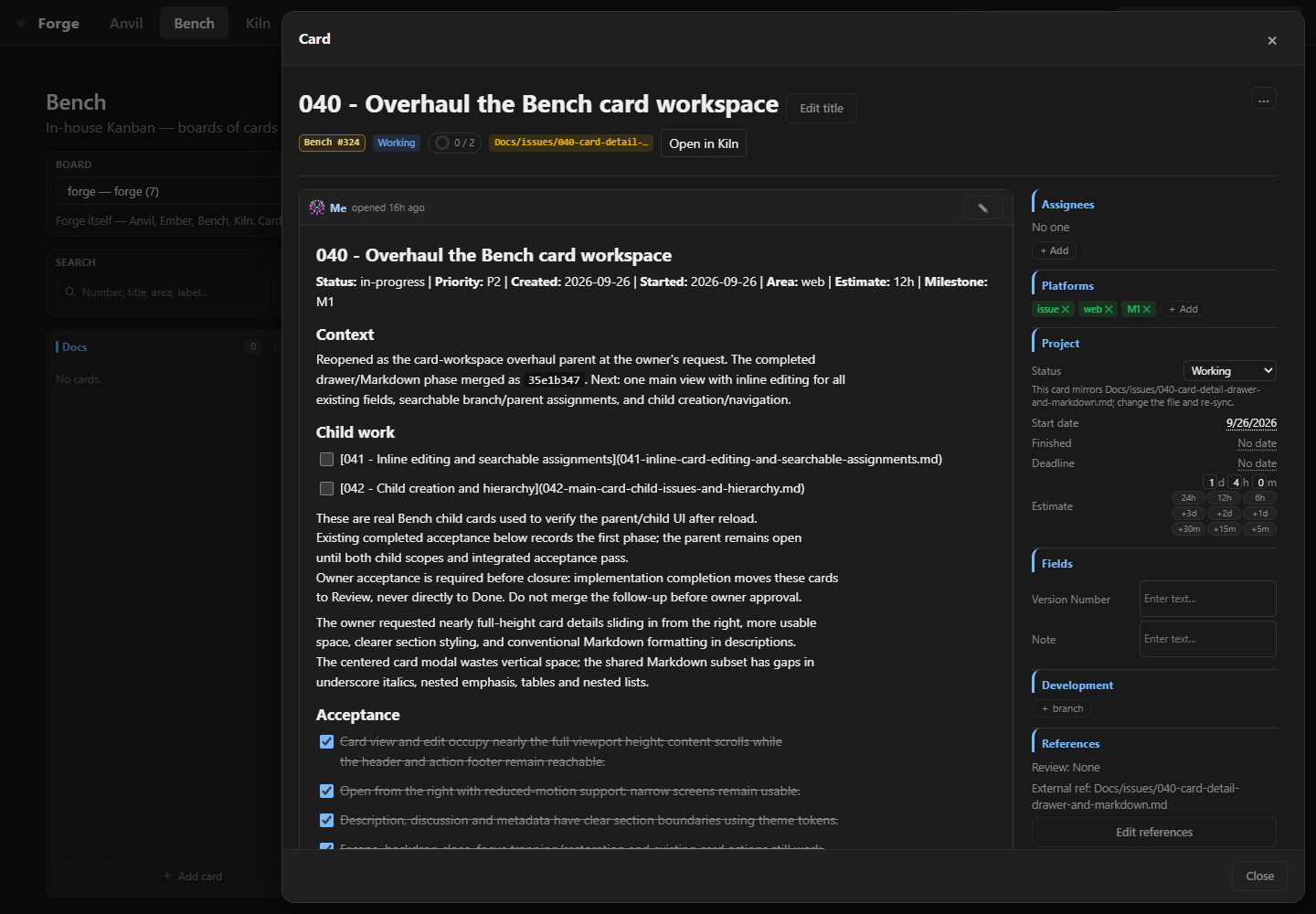This screenshot has height=914, width=1316.
Task: Remove the M1 platform tag
Action: click(x=1147, y=309)
